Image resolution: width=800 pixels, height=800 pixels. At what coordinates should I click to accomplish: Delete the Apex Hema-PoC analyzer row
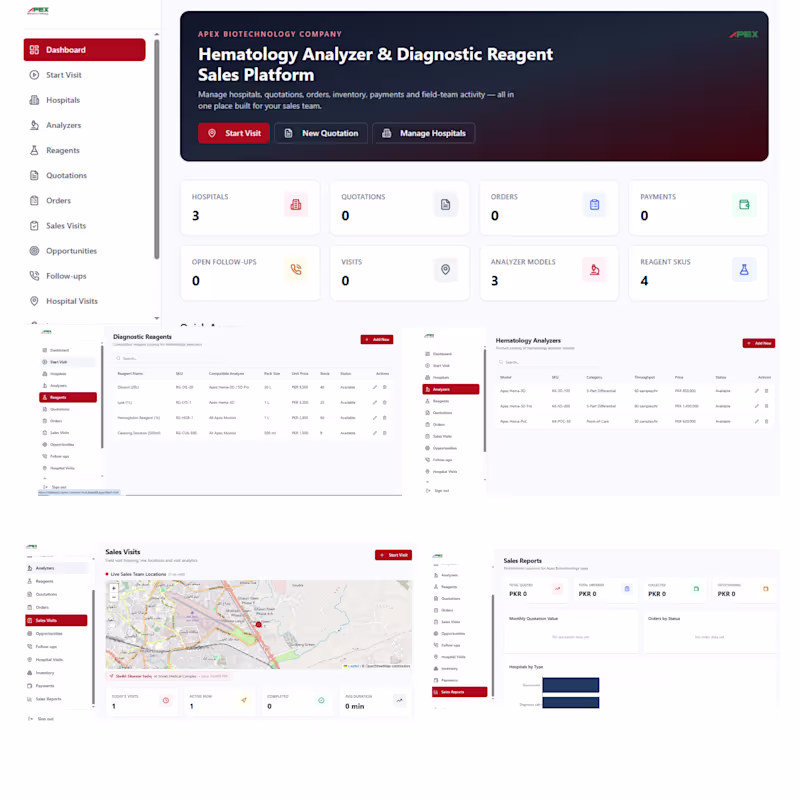[x=766, y=421]
